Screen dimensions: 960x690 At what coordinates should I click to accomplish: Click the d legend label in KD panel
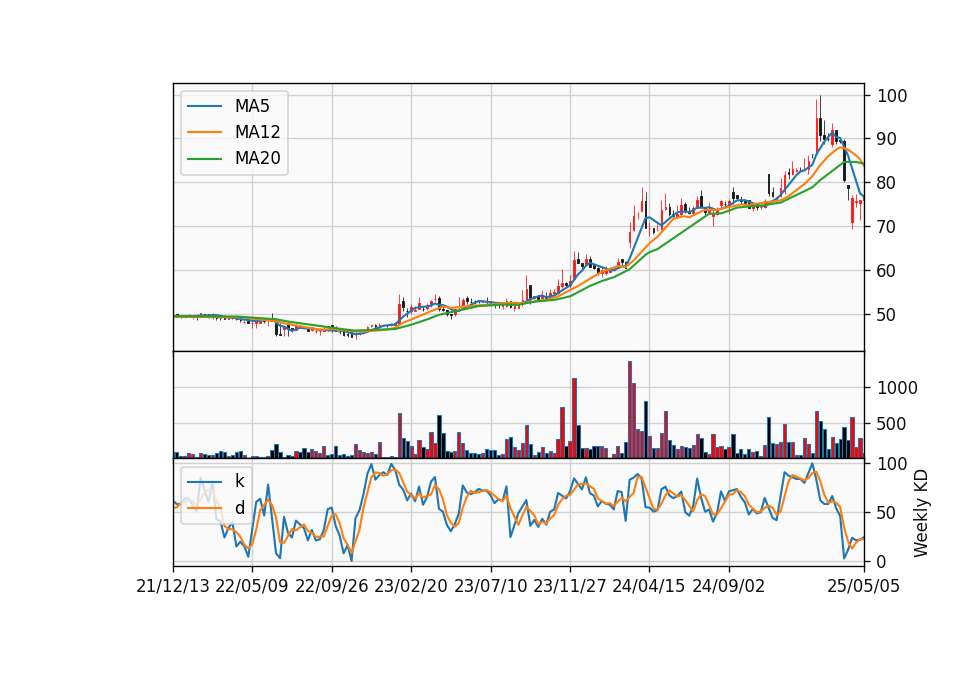(x=239, y=508)
